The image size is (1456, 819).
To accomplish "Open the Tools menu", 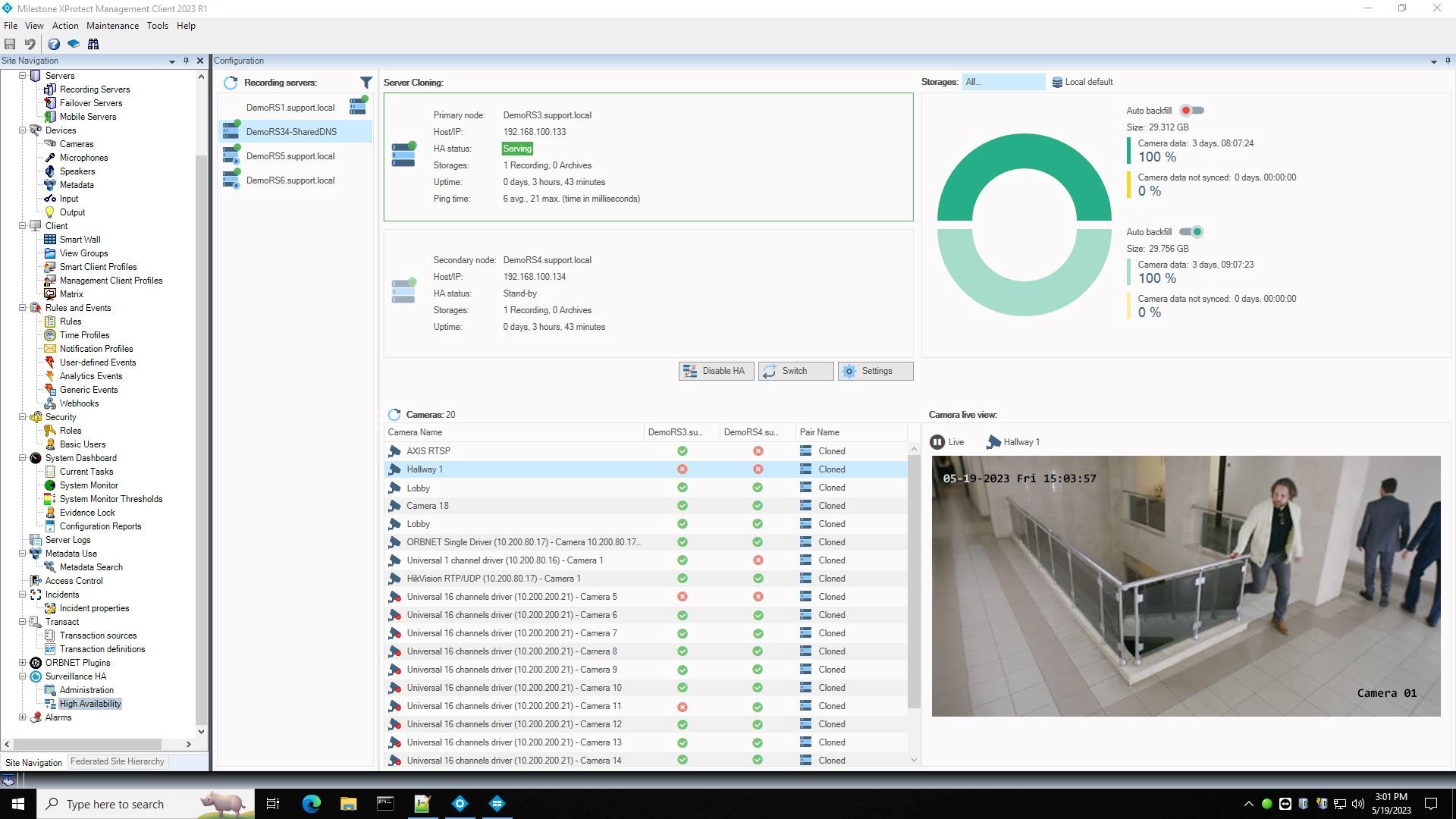I will click(158, 26).
